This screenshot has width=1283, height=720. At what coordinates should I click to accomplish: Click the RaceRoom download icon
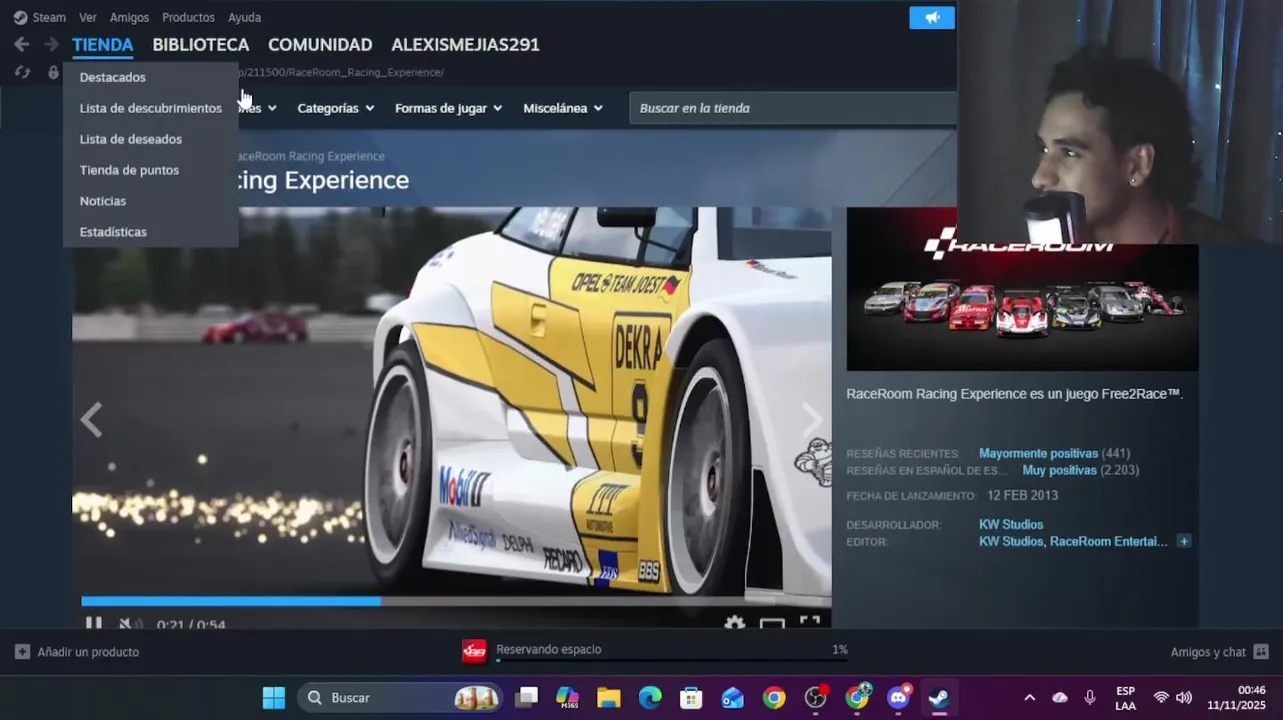pyautogui.click(x=474, y=651)
